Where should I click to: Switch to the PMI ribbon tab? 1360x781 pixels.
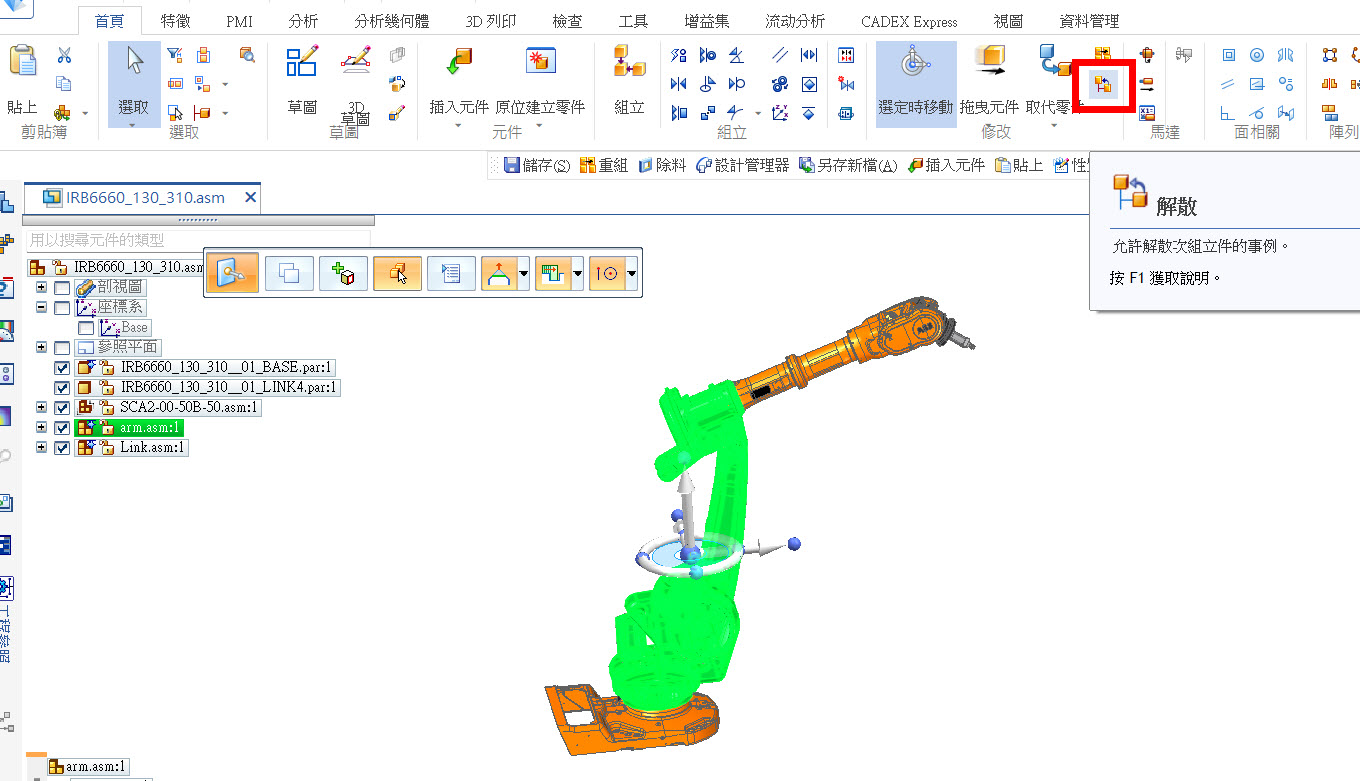[240, 21]
